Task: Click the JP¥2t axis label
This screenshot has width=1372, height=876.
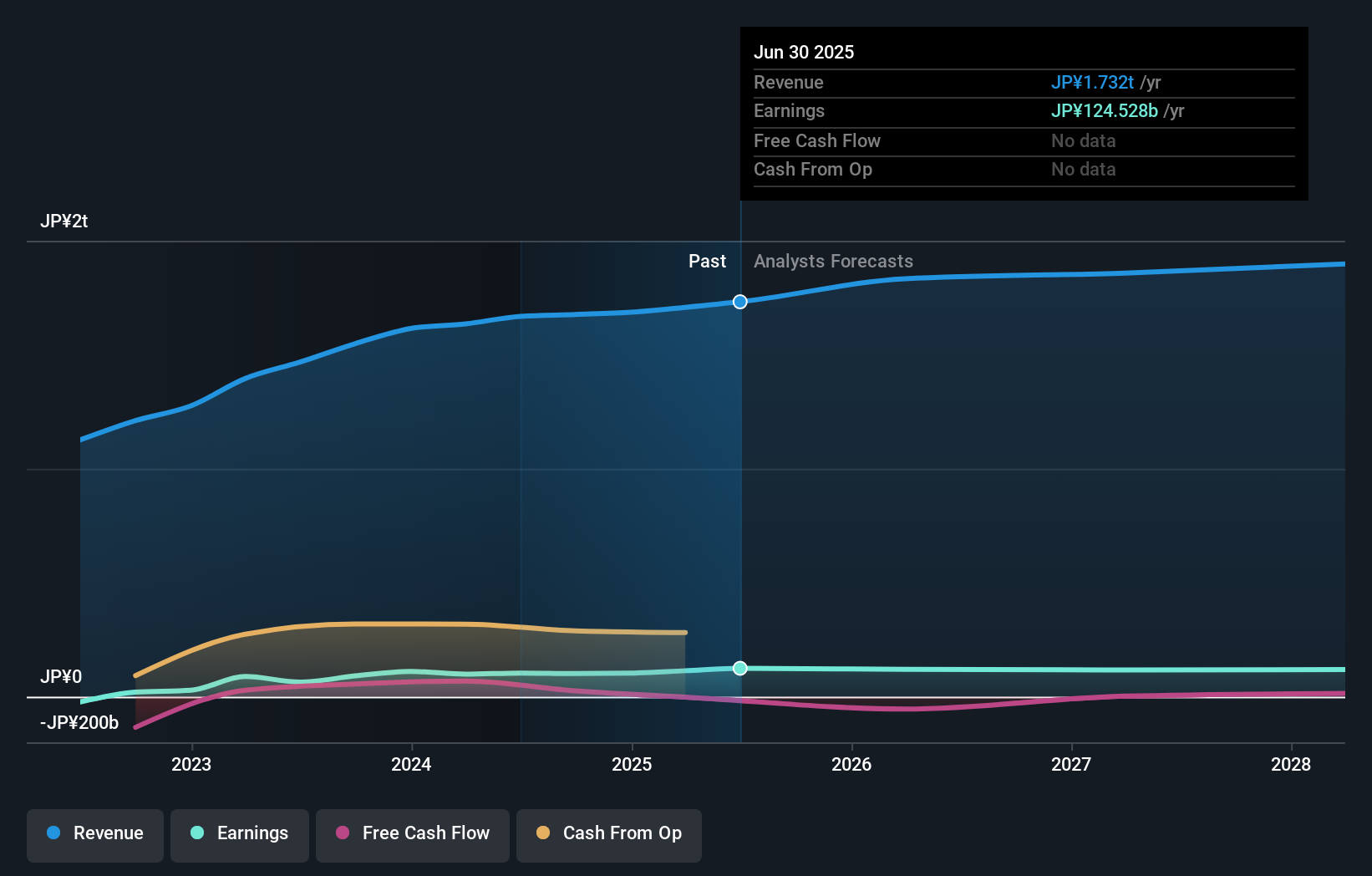Action: coord(62,221)
